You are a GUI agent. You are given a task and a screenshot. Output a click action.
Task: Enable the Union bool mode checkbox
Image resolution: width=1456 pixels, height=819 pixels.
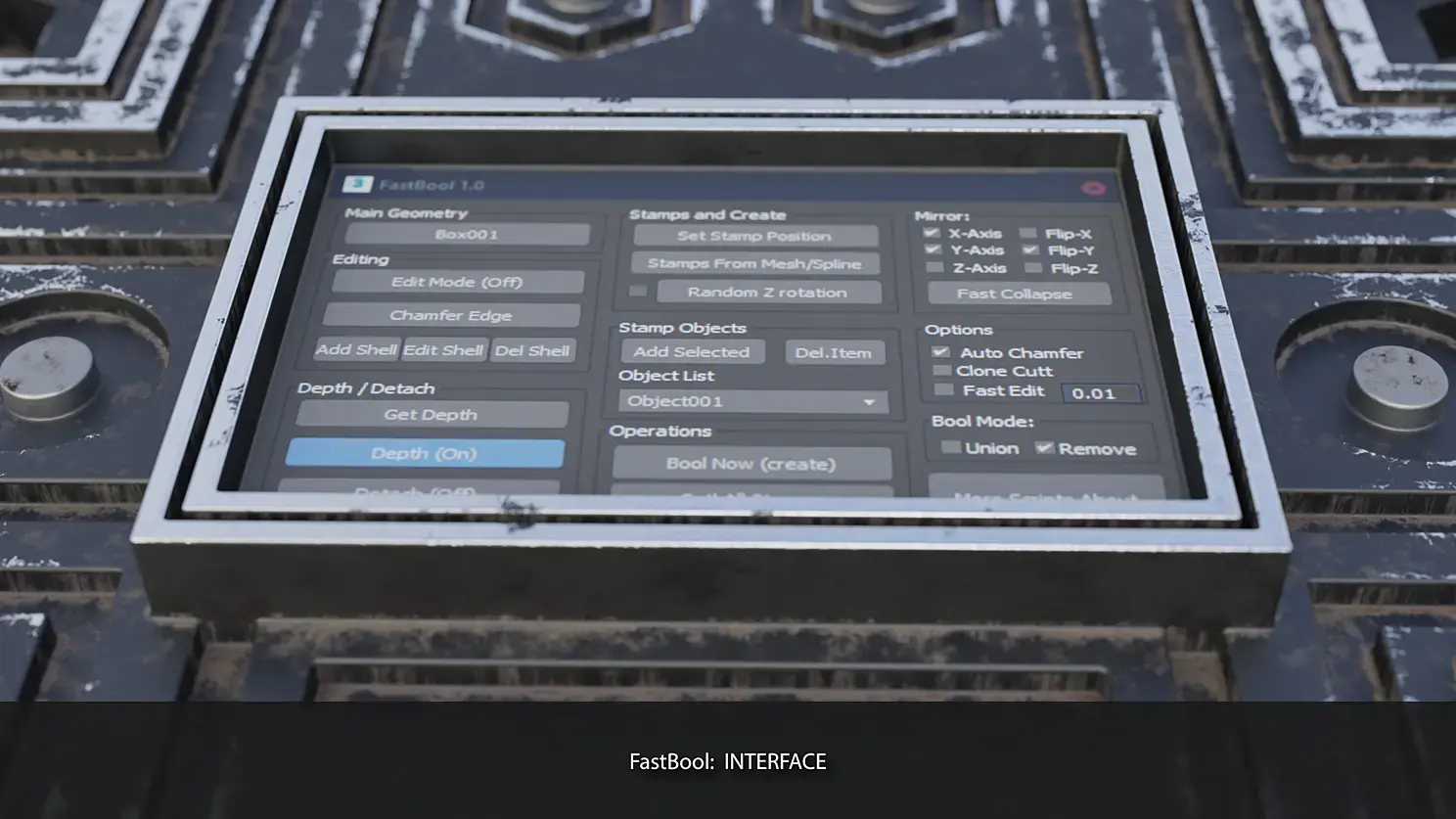[x=950, y=447]
